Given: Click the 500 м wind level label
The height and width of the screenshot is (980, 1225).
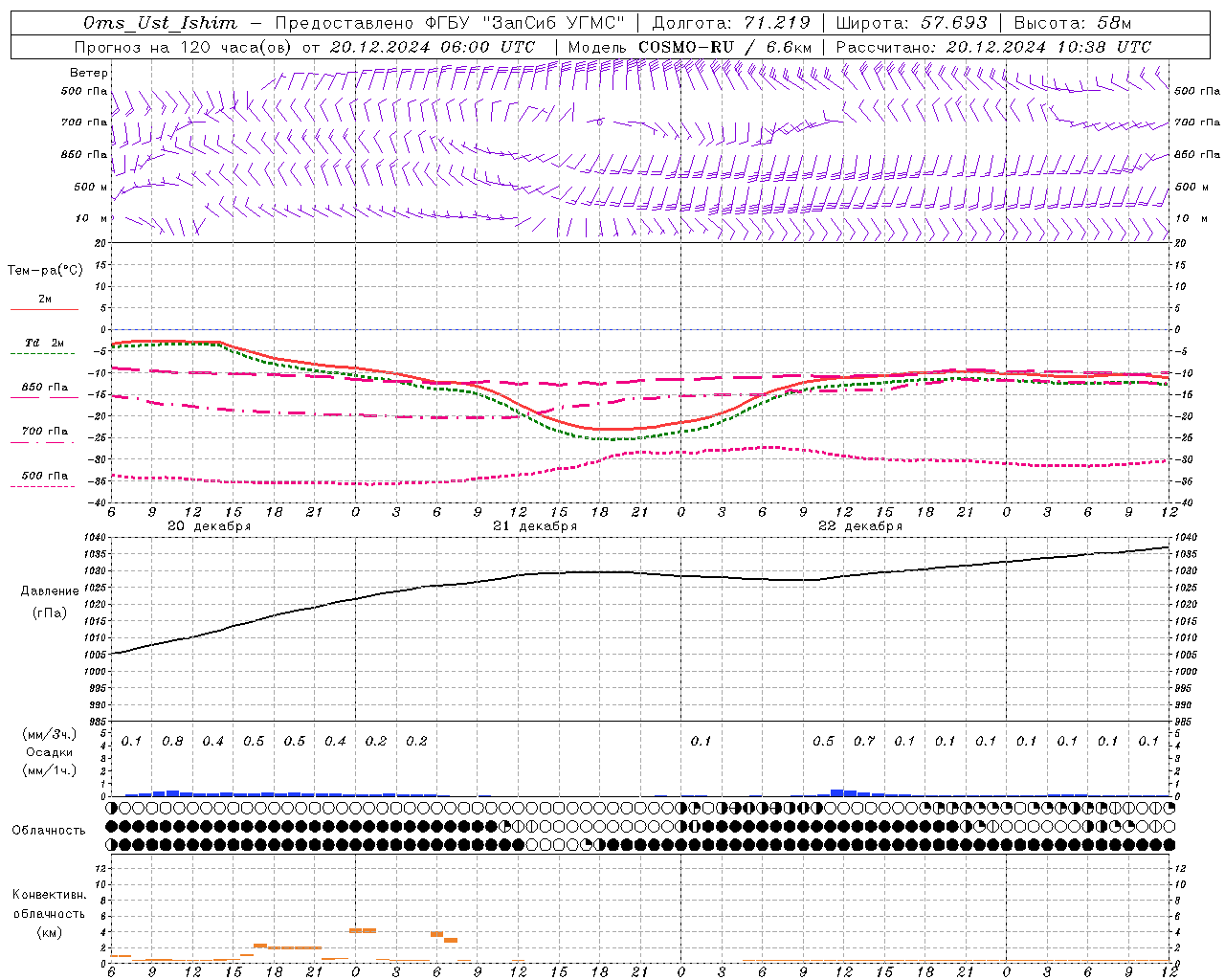Looking at the screenshot, I should [x=91, y=187].
